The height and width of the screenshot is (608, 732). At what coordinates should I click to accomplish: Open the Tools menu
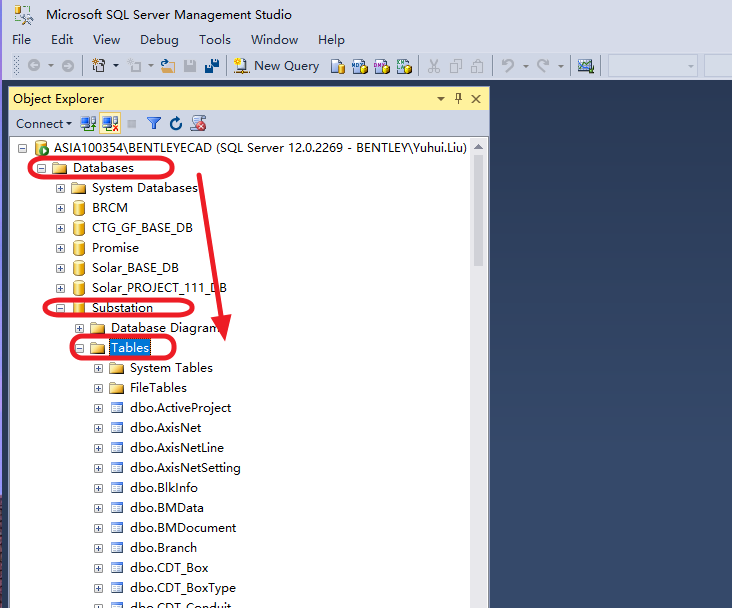pyautogui.click(x=215, y=40)
